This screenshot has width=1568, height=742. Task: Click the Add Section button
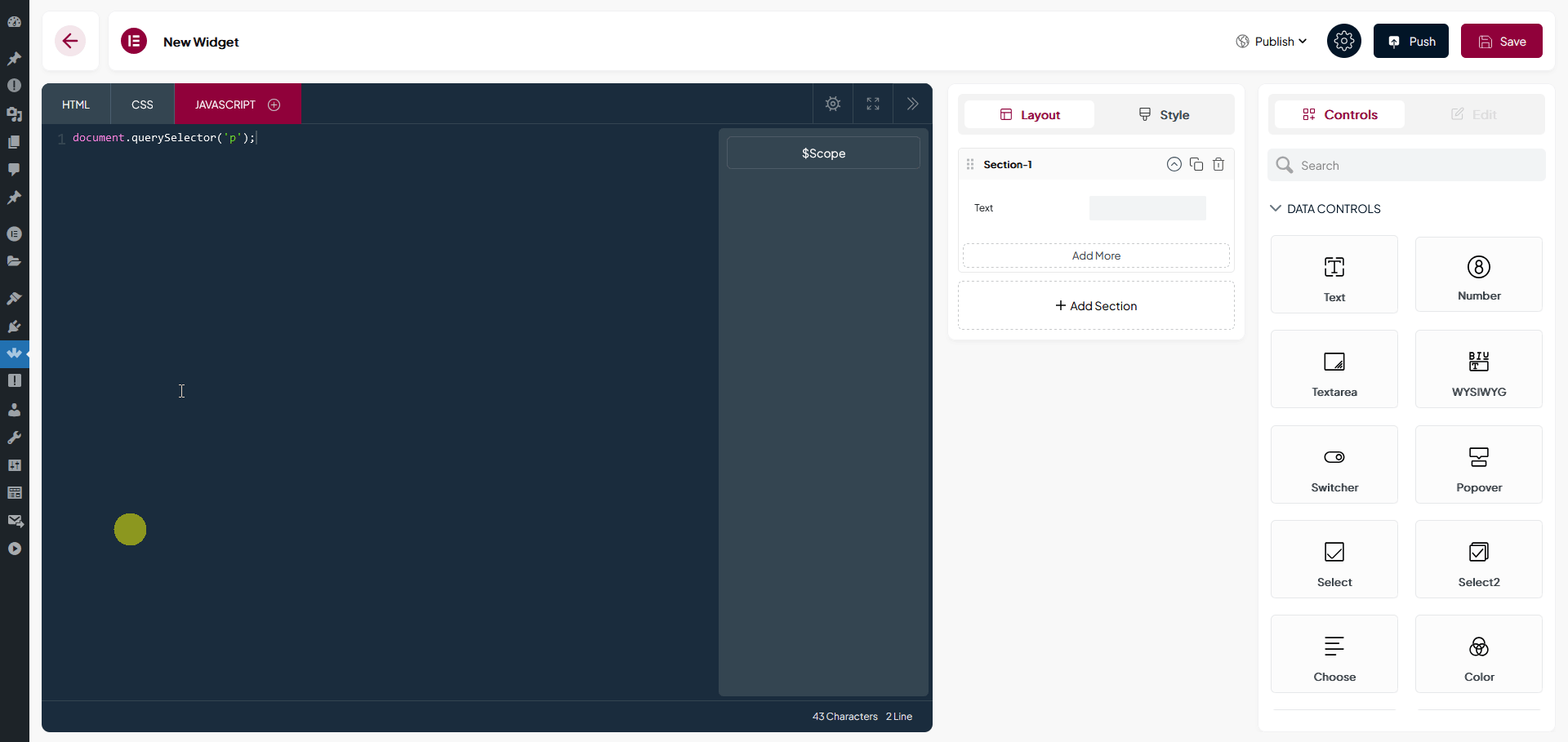click(1096, 305)
